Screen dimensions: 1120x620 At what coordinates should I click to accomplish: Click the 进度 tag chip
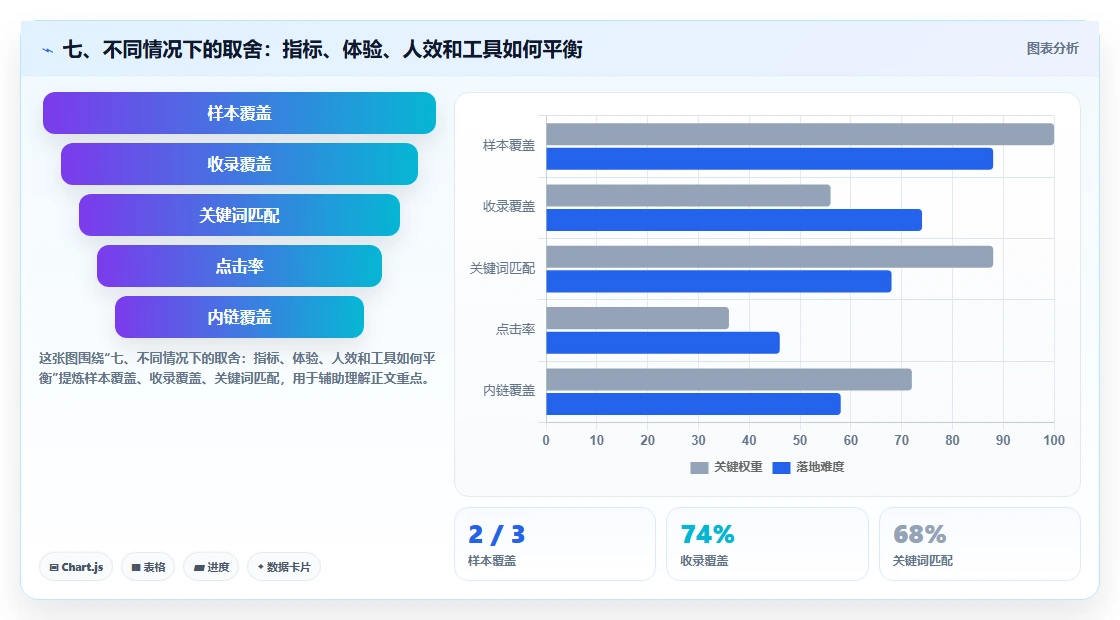click(x=211, y=567)
